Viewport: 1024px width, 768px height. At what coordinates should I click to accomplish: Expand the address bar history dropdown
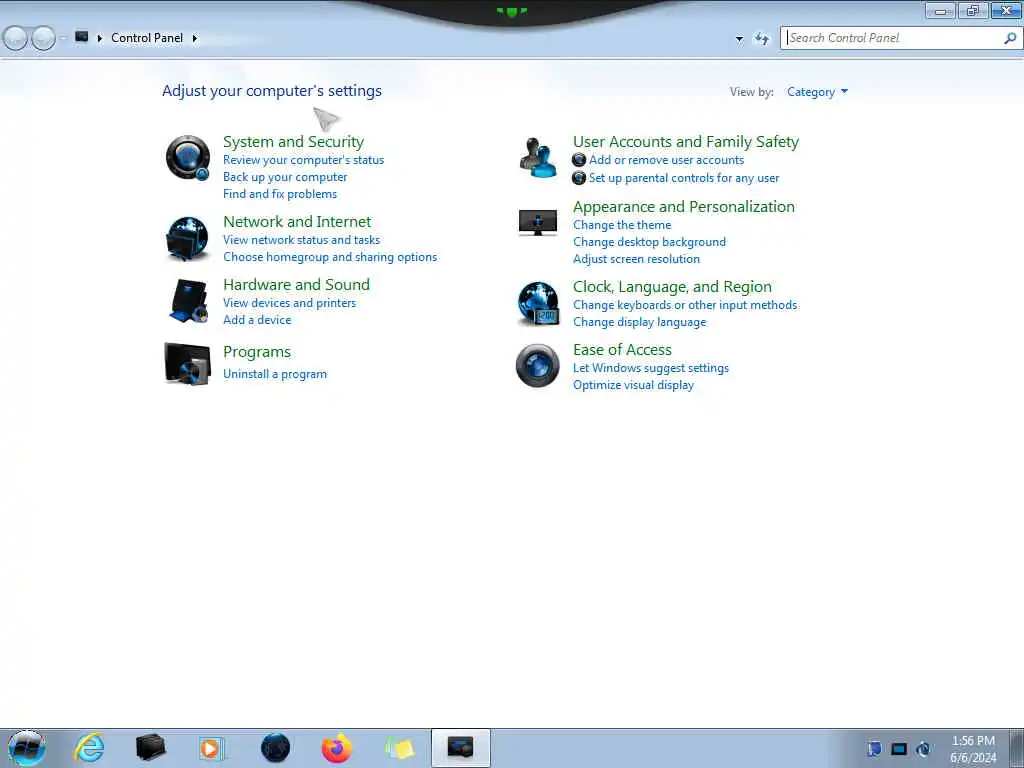click(x=739, y=39)
